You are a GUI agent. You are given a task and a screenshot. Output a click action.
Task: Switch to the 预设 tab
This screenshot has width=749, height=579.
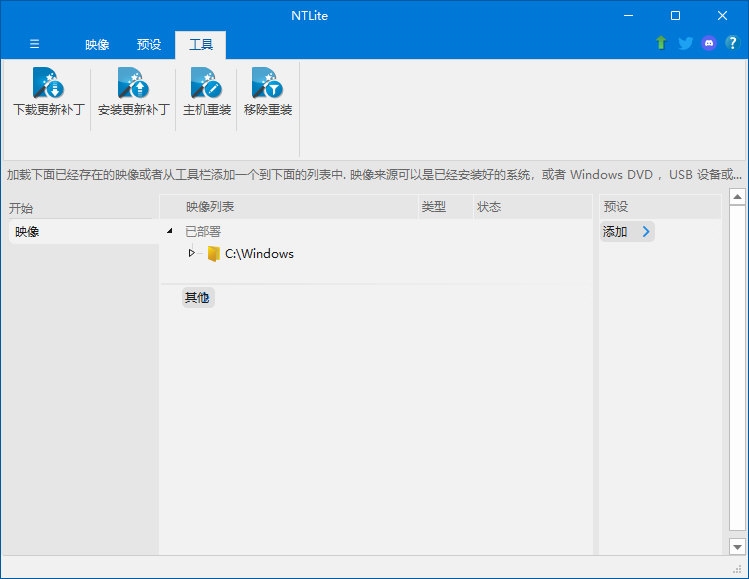click(149, 44)
